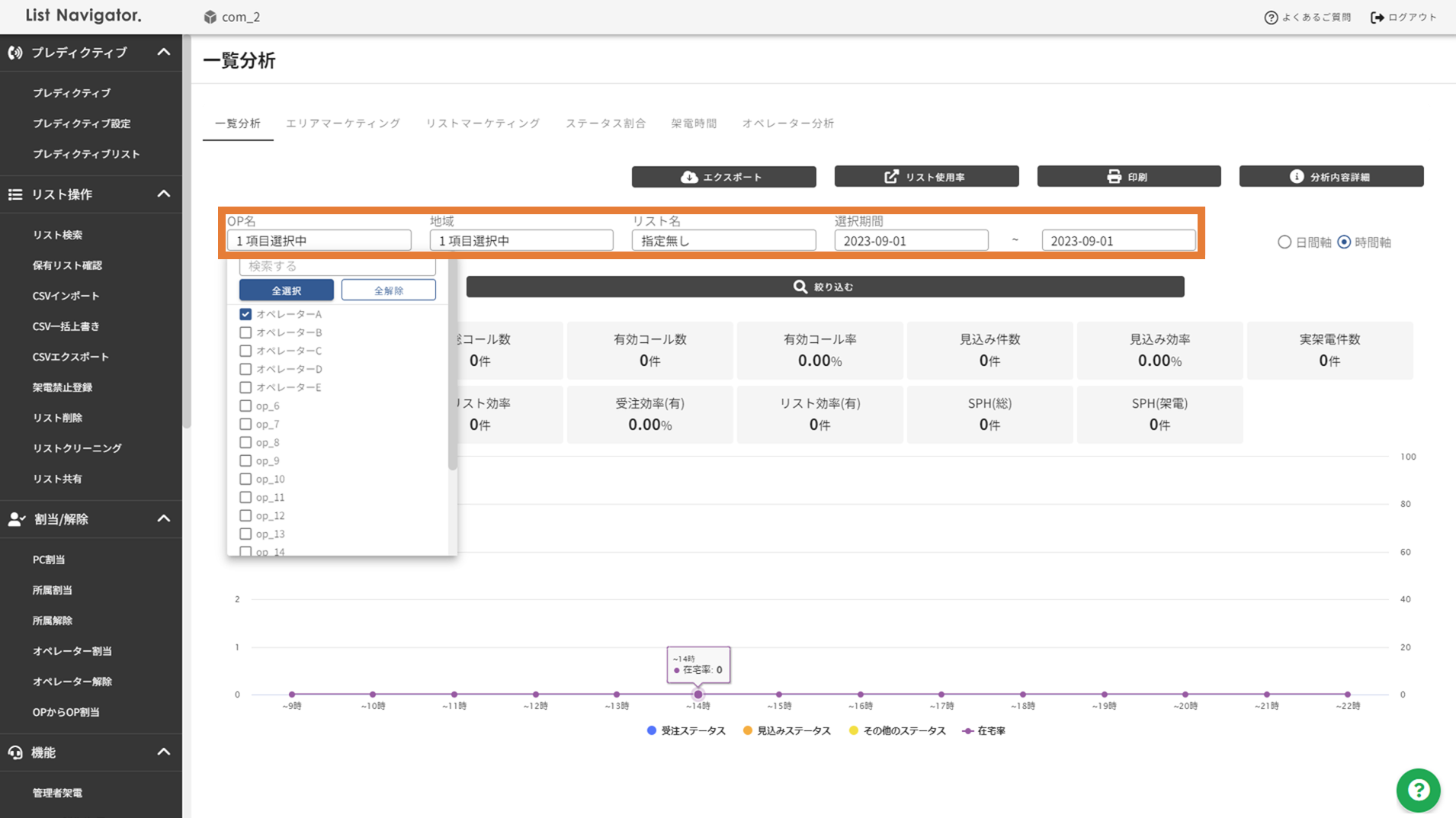Screen dimensions: 1456x818
Task: Select the 日間軸 radio button
Action: pyautogui.click(x=1284, y=242)
